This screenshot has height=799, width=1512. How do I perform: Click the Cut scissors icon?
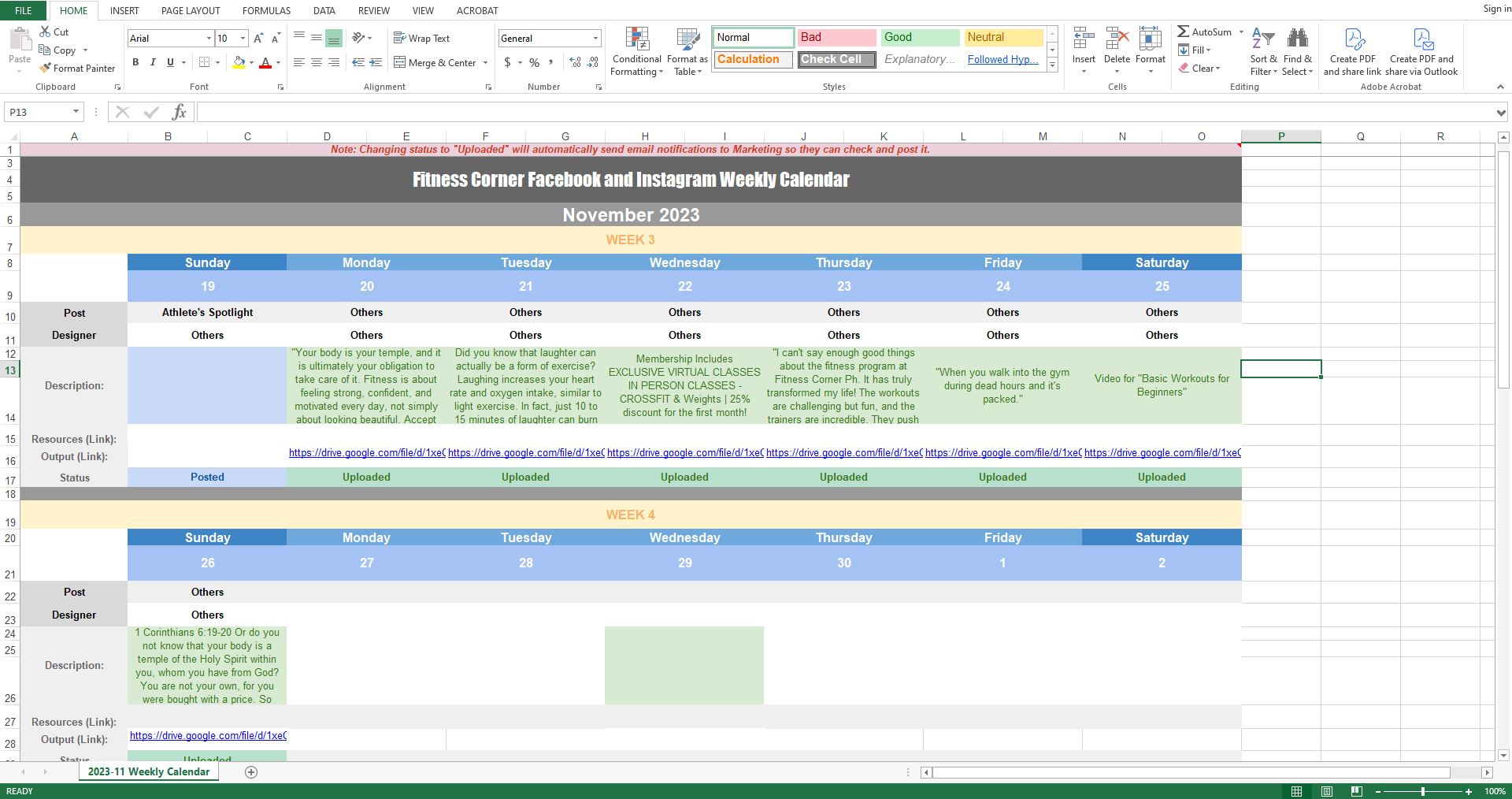coord(45,32)
